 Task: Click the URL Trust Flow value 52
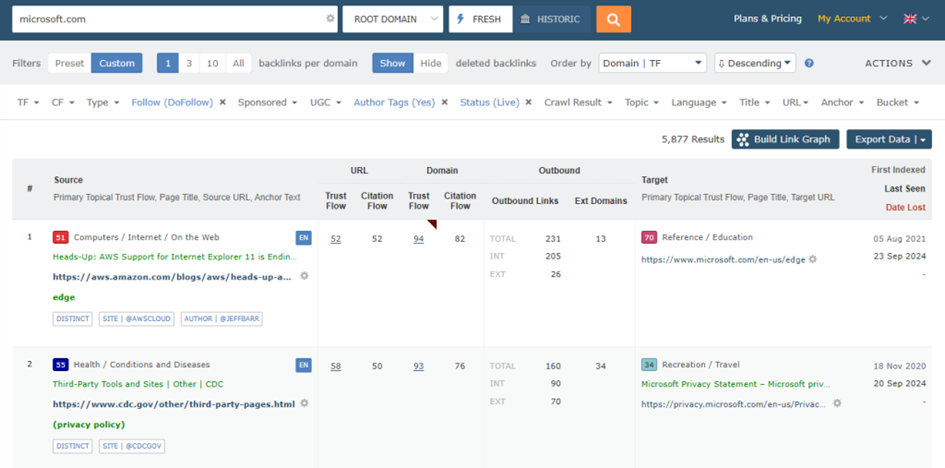tap(336, 239)
